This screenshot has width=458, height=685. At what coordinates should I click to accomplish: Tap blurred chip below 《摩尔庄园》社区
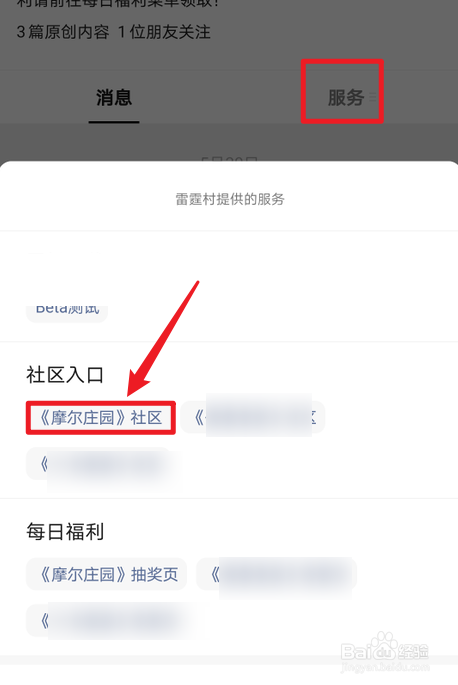tap(100, 464)
